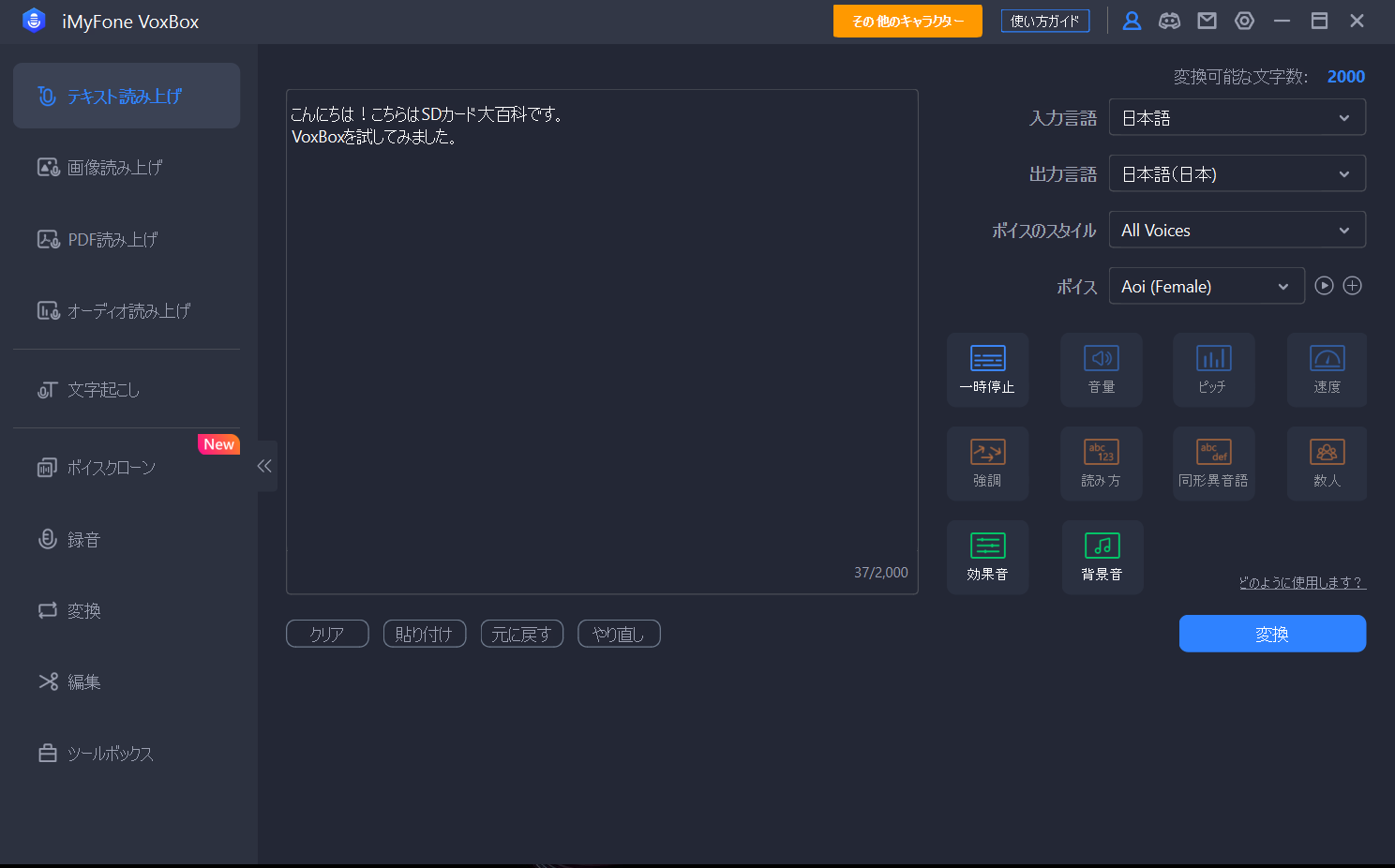Preview the Aoi voice with play button
The width and height of the screenshot is (1395, 868).
(x=1324, y=286)
